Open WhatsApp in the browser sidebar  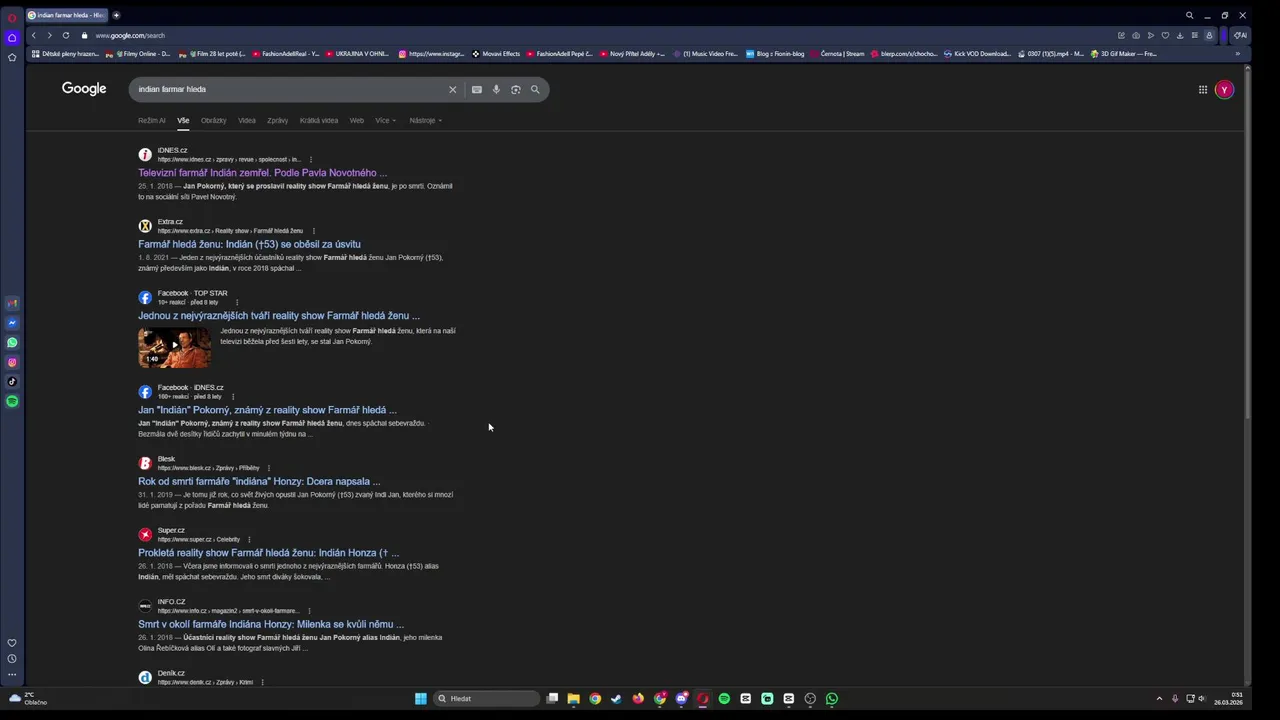[x=12, y=342]
